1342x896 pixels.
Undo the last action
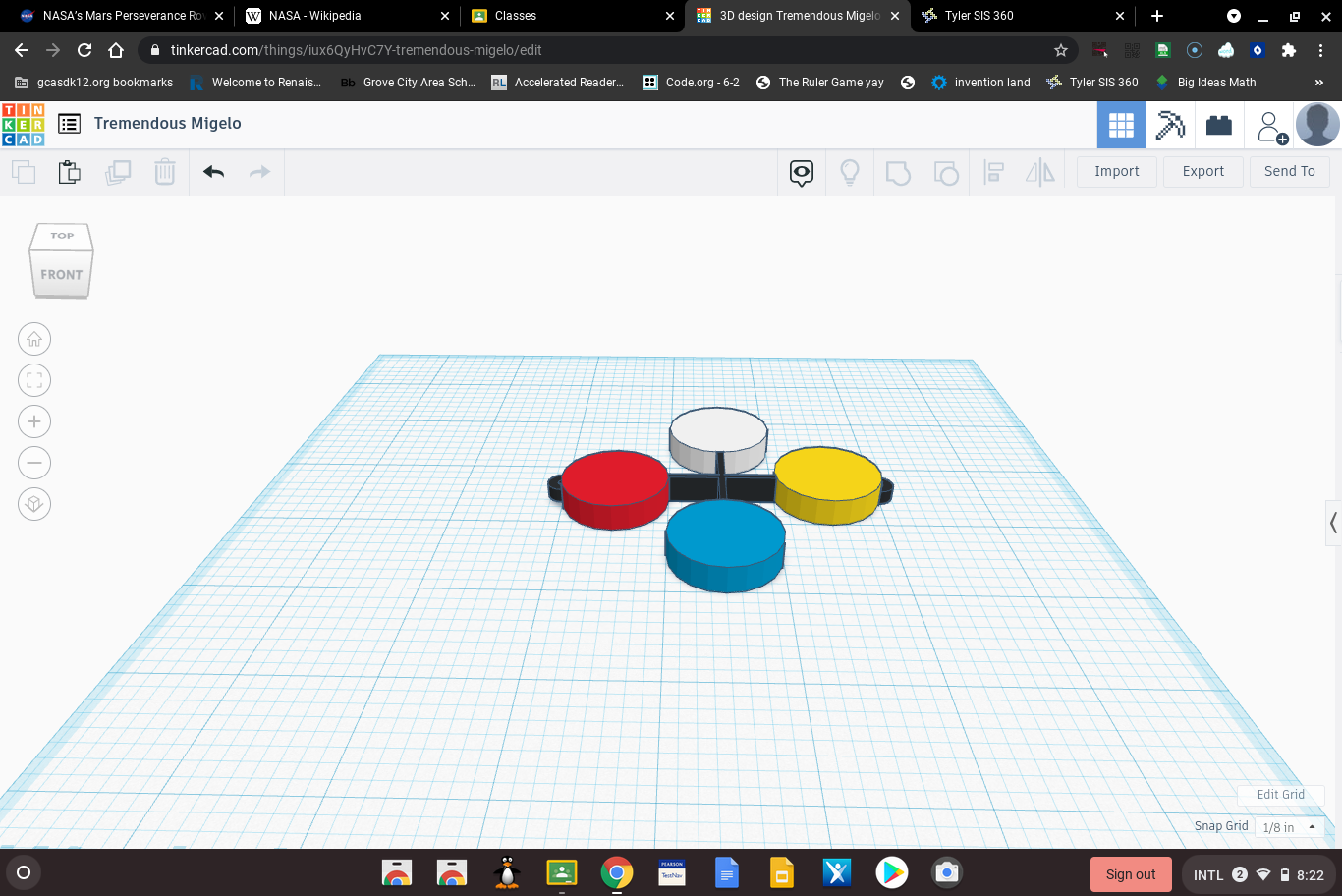coord(214,172)
